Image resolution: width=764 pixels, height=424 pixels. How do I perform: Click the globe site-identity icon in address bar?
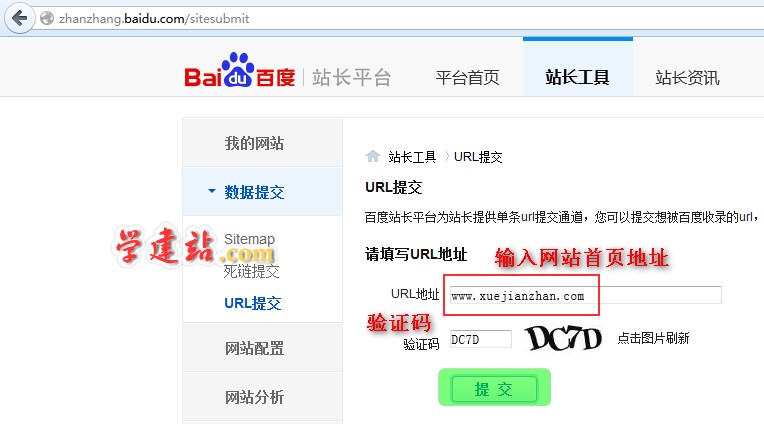47,19
